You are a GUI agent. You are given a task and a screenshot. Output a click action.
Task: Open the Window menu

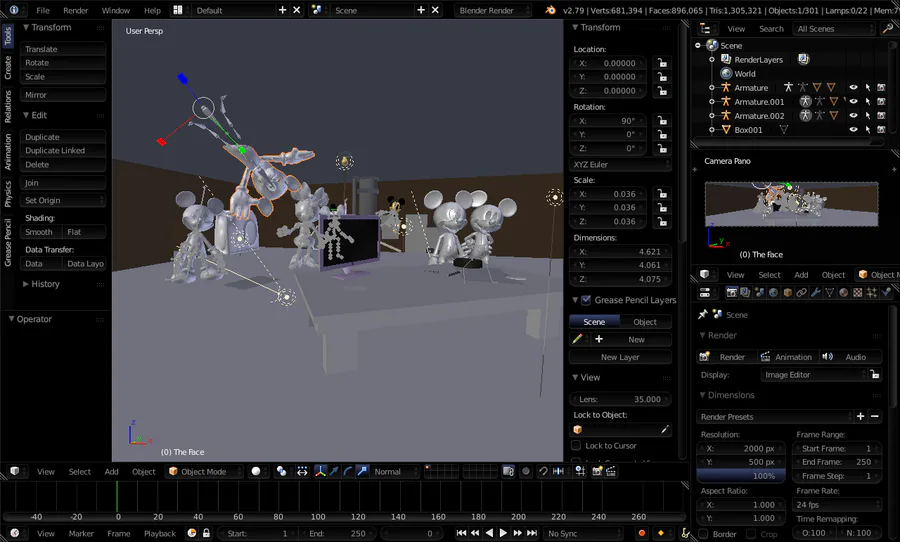(x=115, y=10)
